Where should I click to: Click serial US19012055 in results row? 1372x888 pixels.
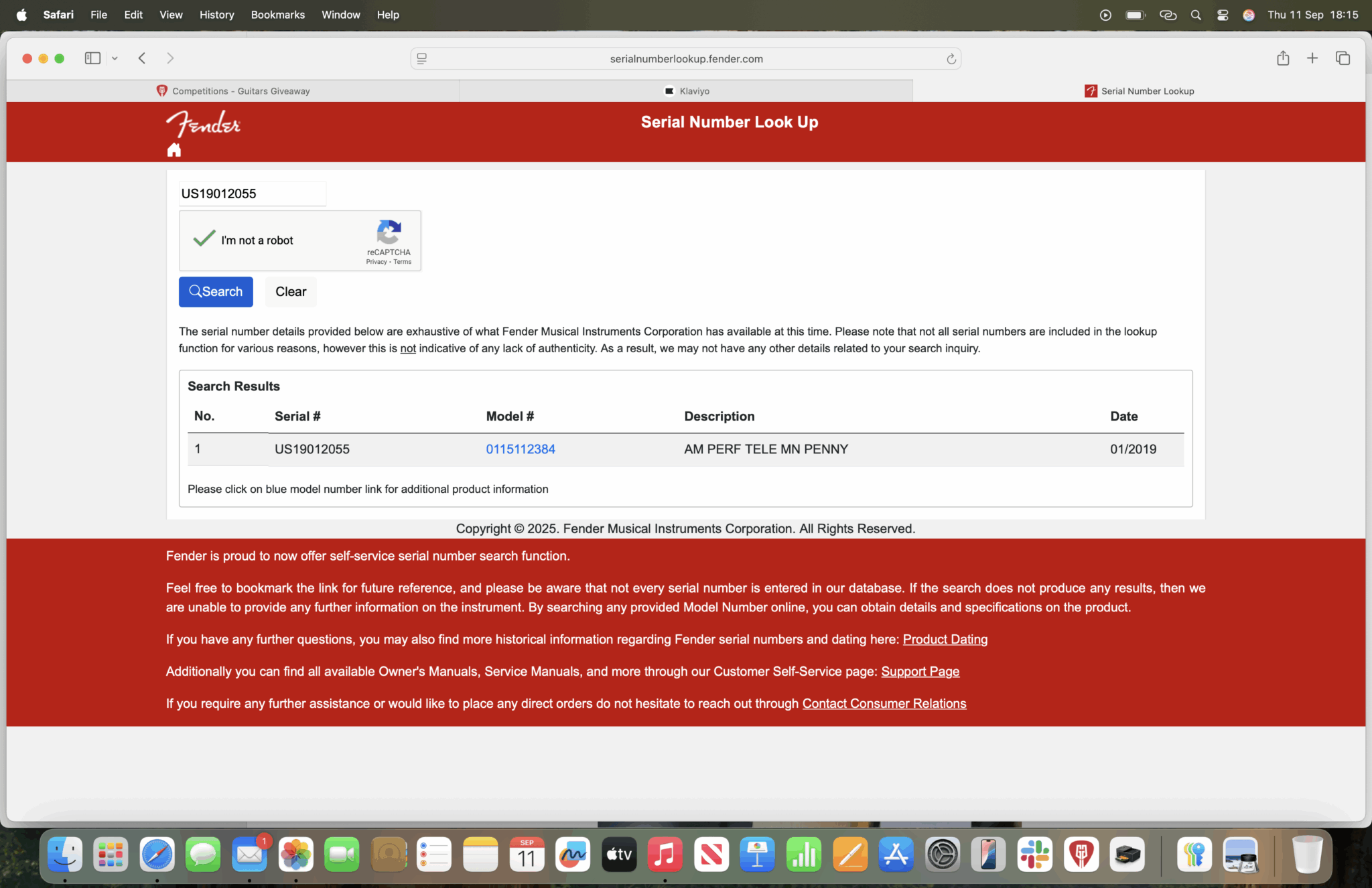click(x=312, y=449)
